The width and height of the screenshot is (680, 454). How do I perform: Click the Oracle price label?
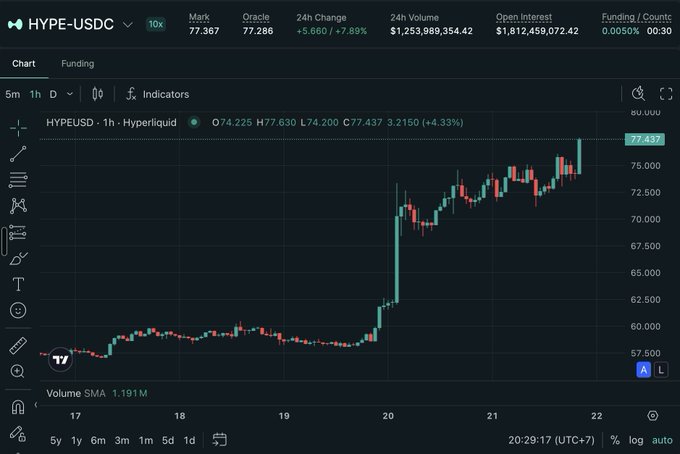(256, 17)
